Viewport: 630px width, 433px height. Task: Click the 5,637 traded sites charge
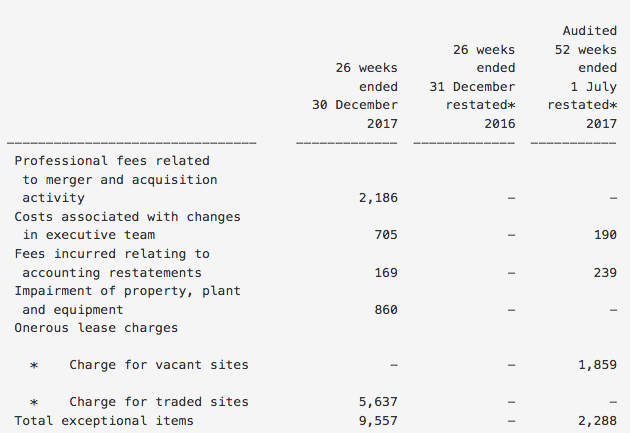378,402
